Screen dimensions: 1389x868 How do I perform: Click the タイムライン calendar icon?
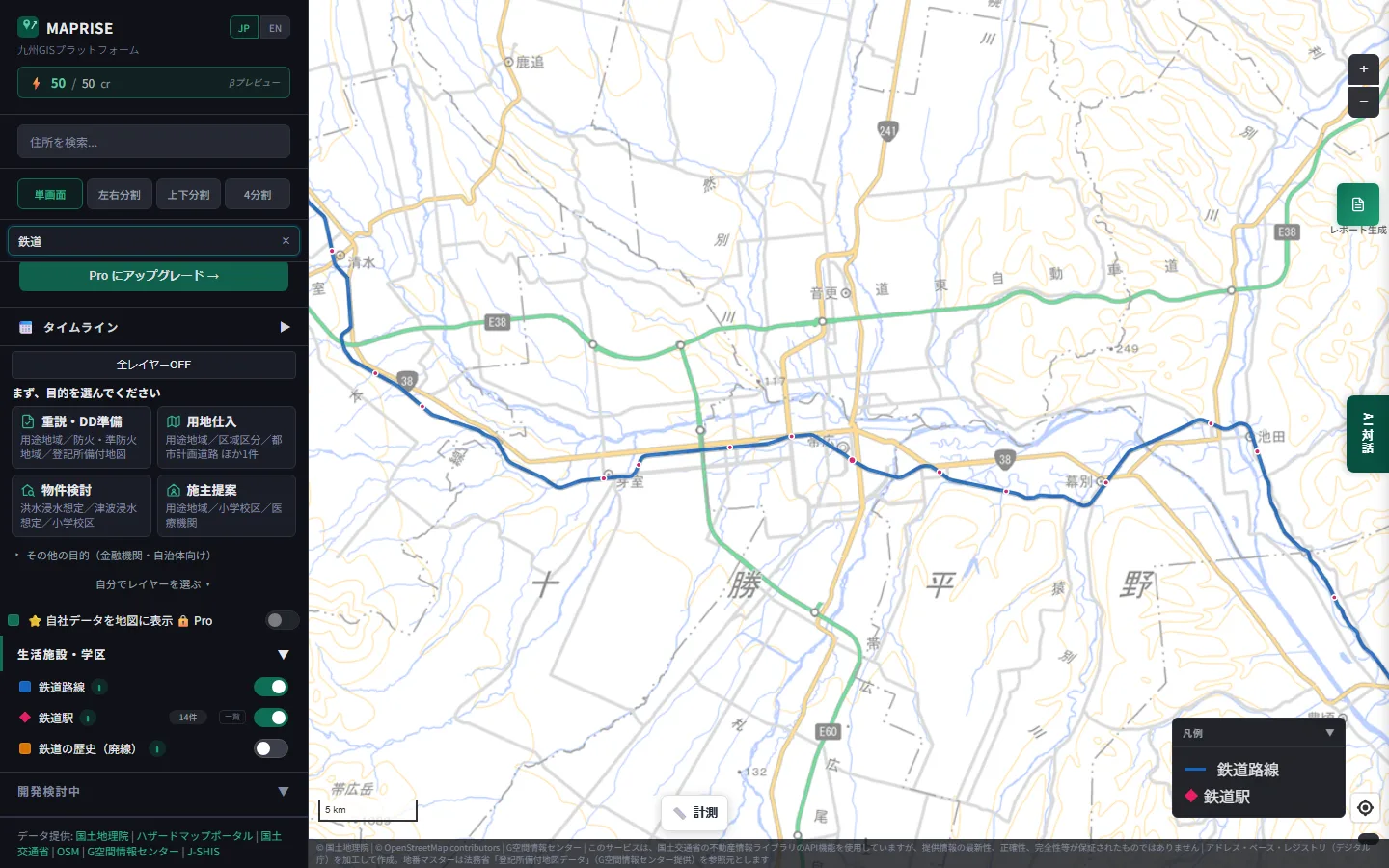(x=26, y=328)
